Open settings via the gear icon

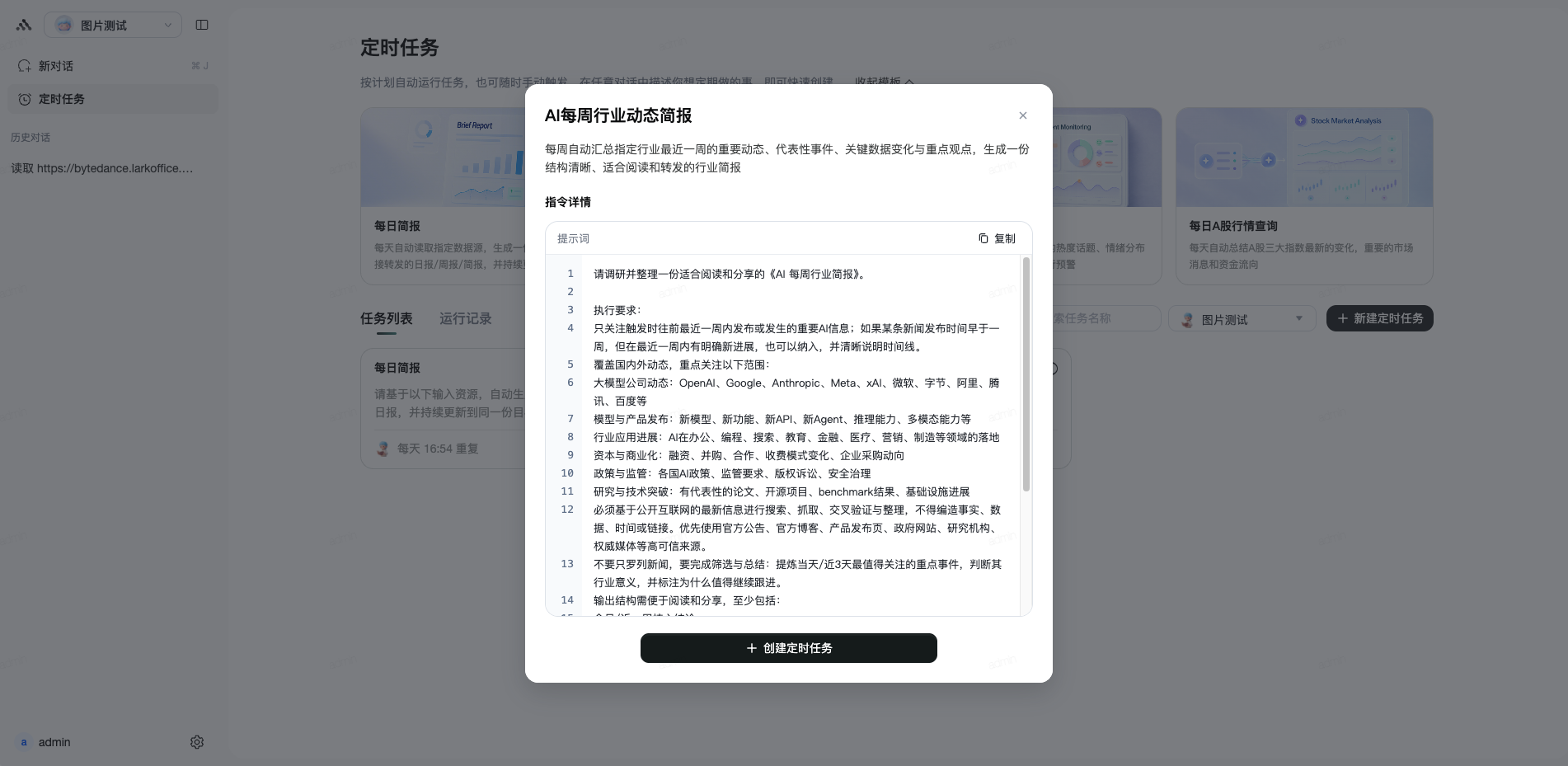click(197, 742)
